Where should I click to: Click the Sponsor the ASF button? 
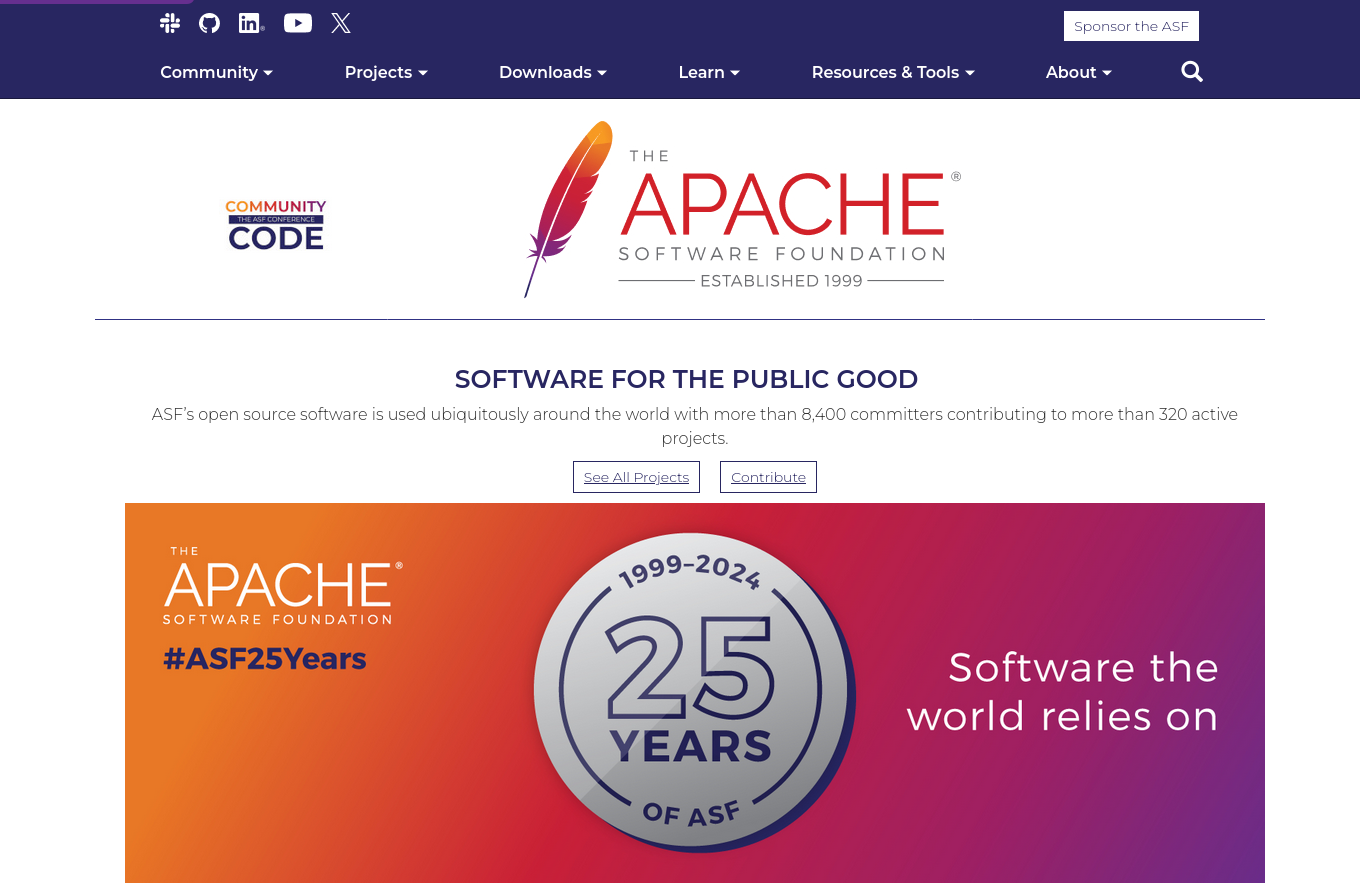[x=1131, y=26]
